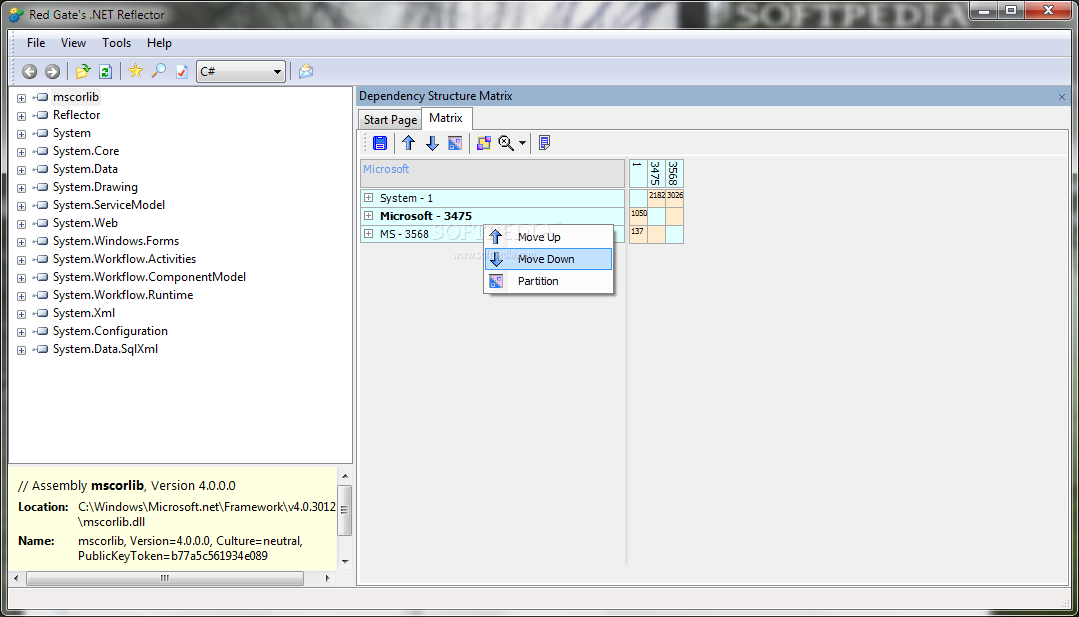Click the matrix zoom magnifier icon

pos(506,143)
